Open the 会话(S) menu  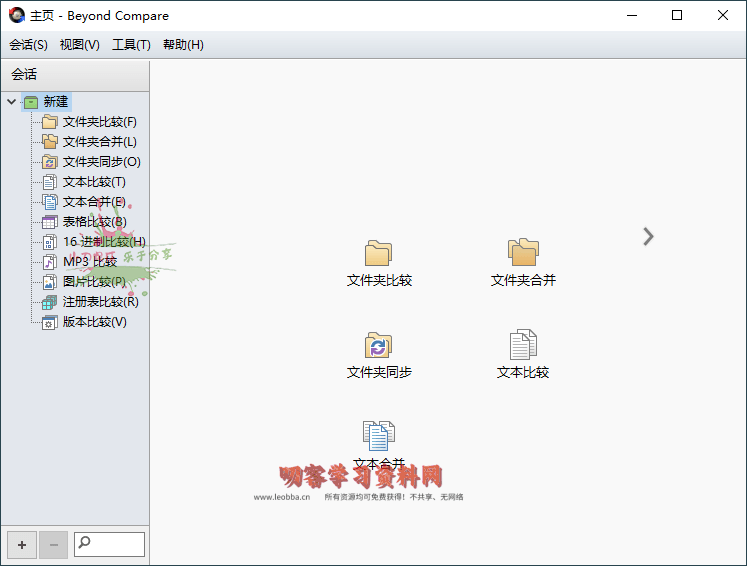coord(28,45)
